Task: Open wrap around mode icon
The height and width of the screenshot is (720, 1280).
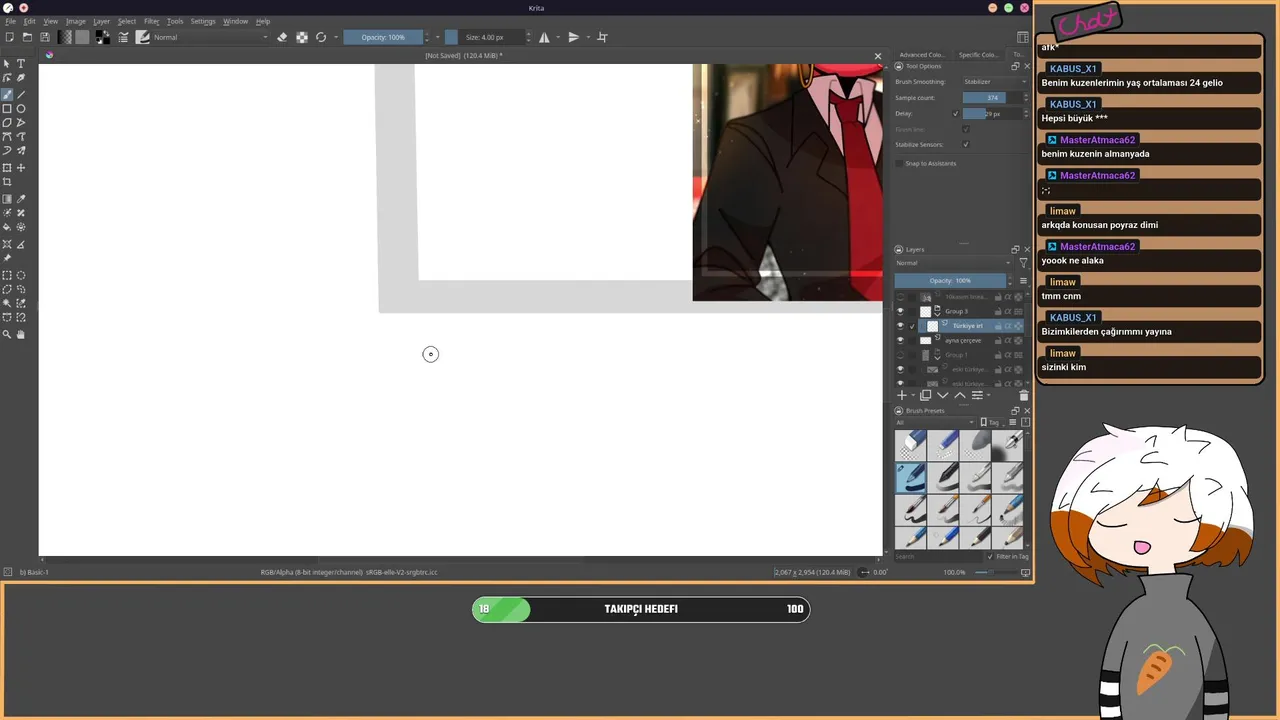Action: pos(602,37)
